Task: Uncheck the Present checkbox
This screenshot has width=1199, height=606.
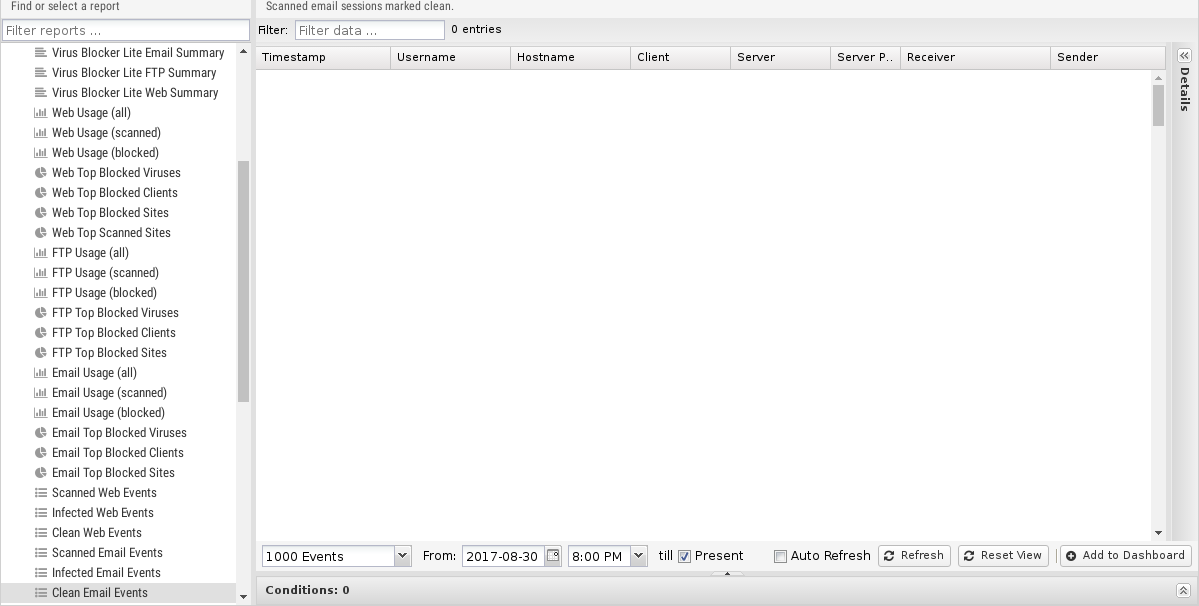Action: (685, 556)
